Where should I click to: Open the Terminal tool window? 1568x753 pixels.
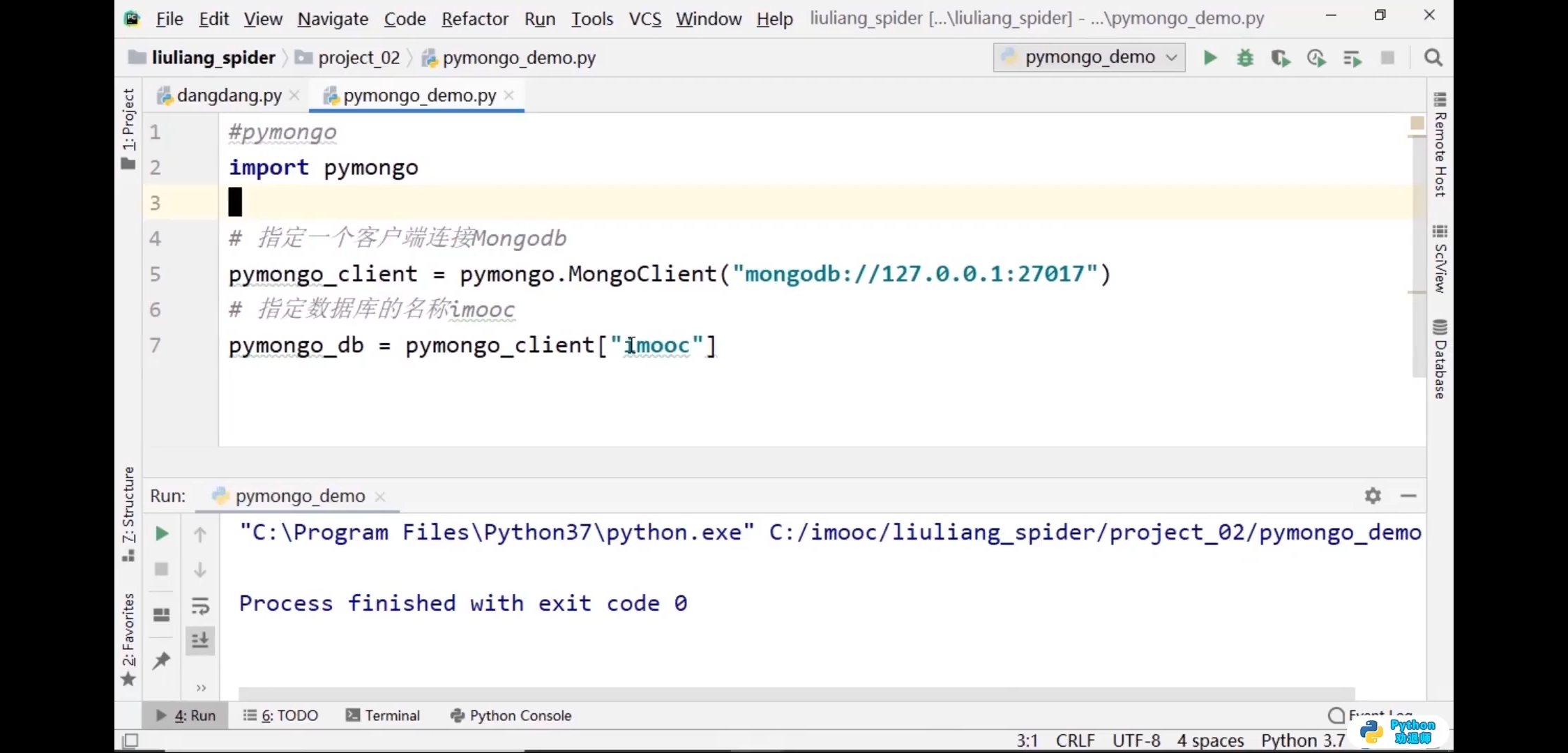384,715
